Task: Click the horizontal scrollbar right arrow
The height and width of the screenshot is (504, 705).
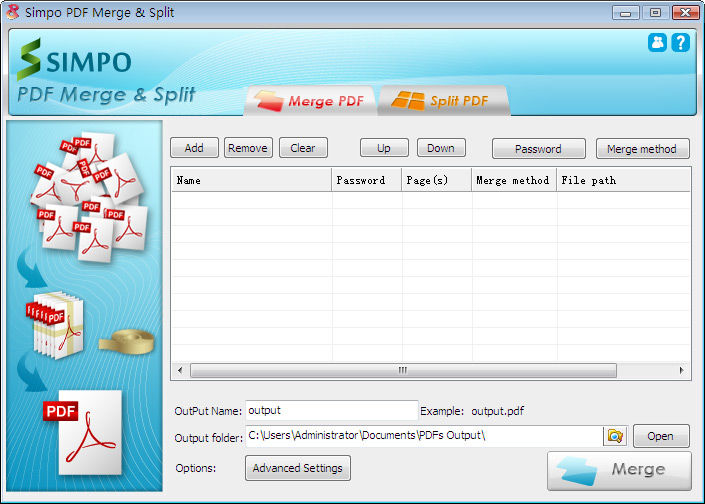Action: pos(683,370)
